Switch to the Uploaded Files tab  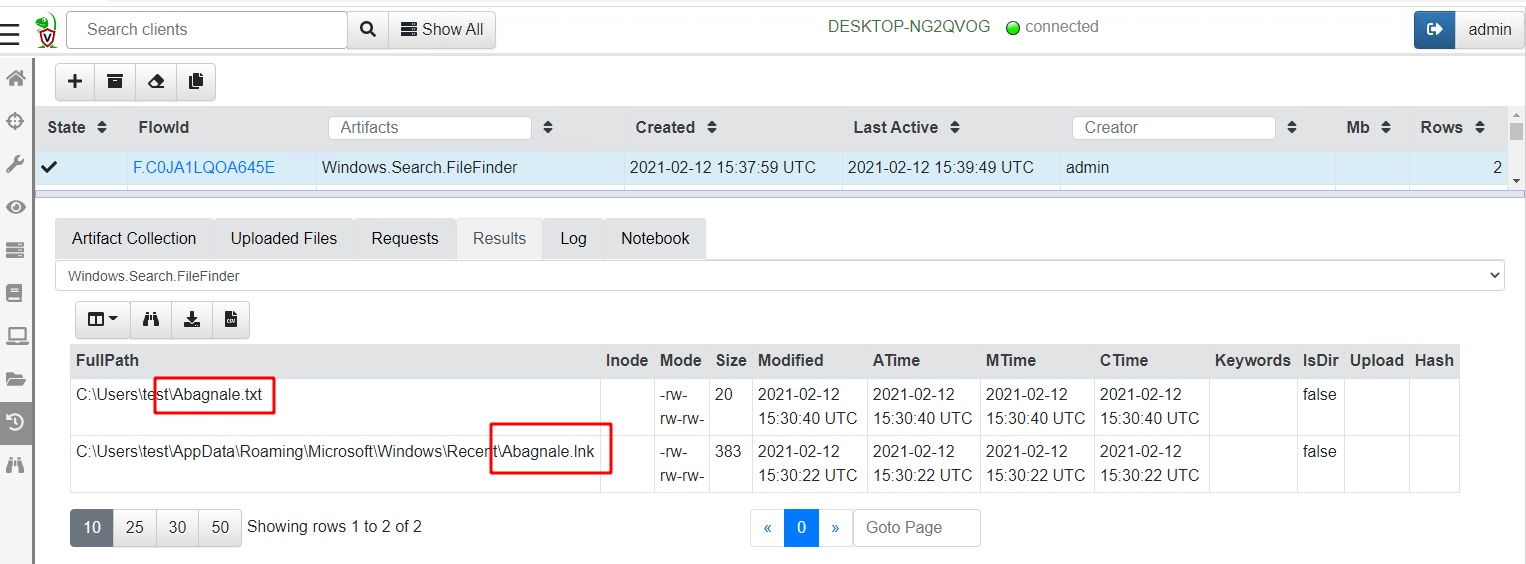click(x=284, y=239)
